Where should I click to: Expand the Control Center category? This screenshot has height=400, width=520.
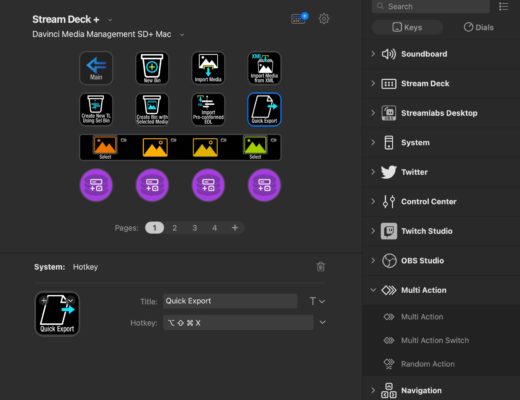coord(373,201)
